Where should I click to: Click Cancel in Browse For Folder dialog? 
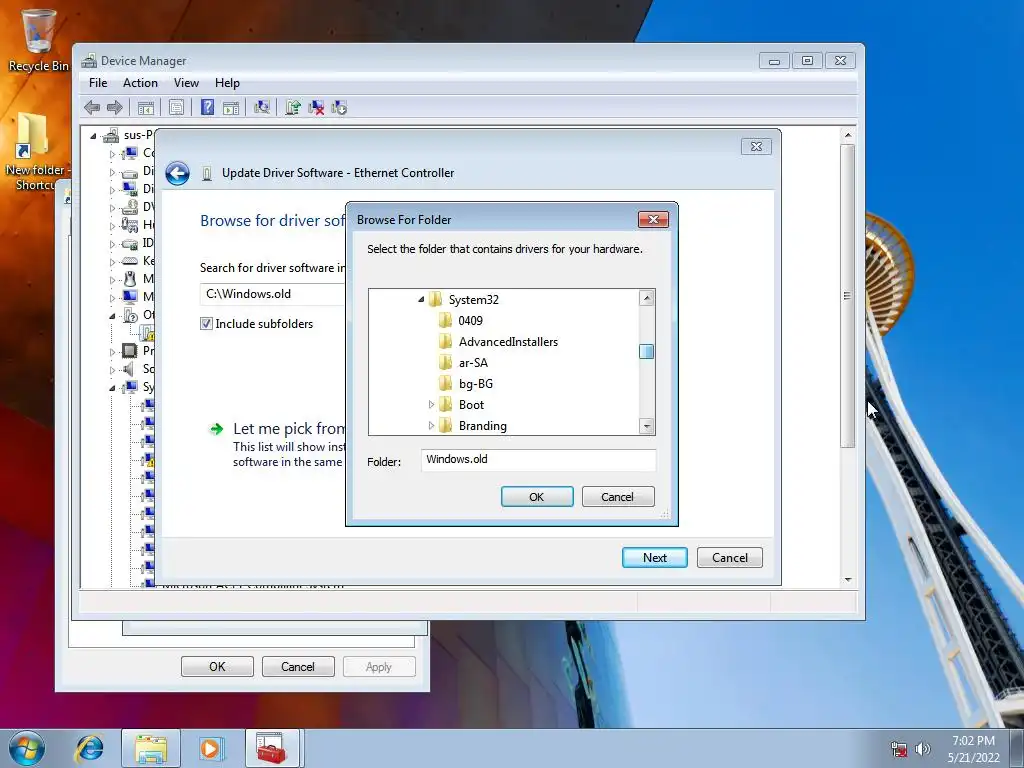618,497
